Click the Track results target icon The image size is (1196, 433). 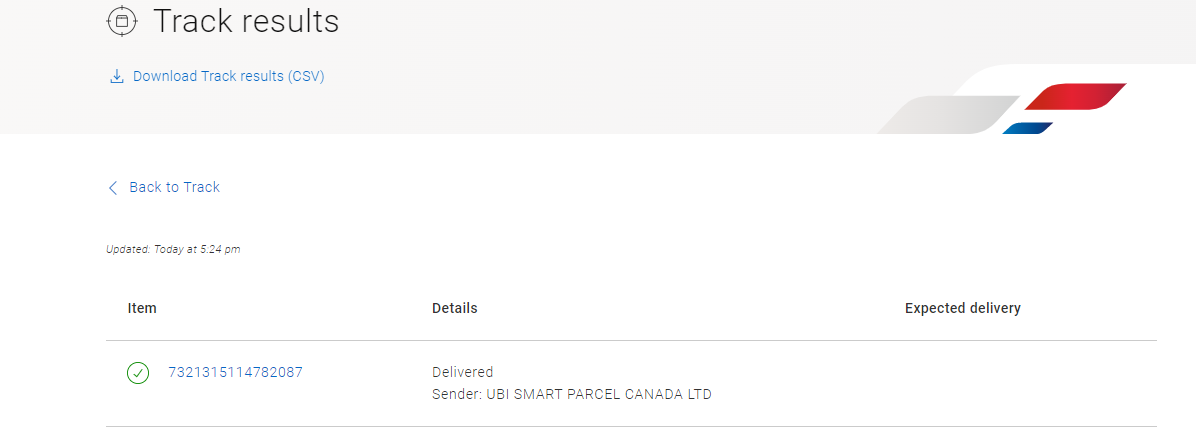point(121,21)
